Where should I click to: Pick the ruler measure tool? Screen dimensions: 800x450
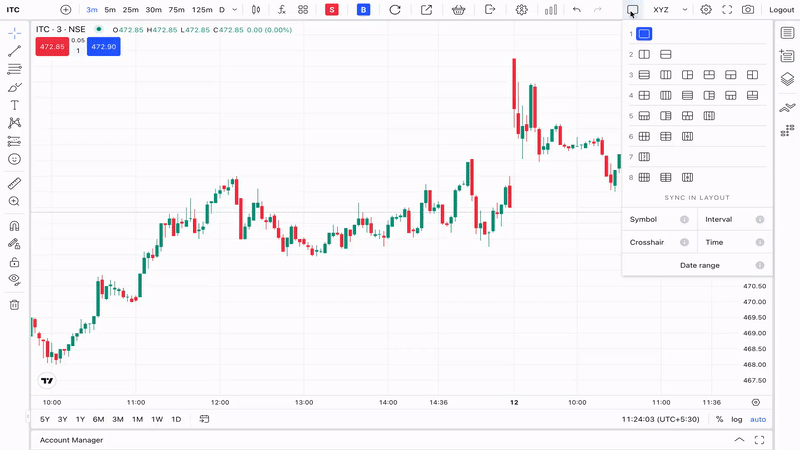(14, 183)
